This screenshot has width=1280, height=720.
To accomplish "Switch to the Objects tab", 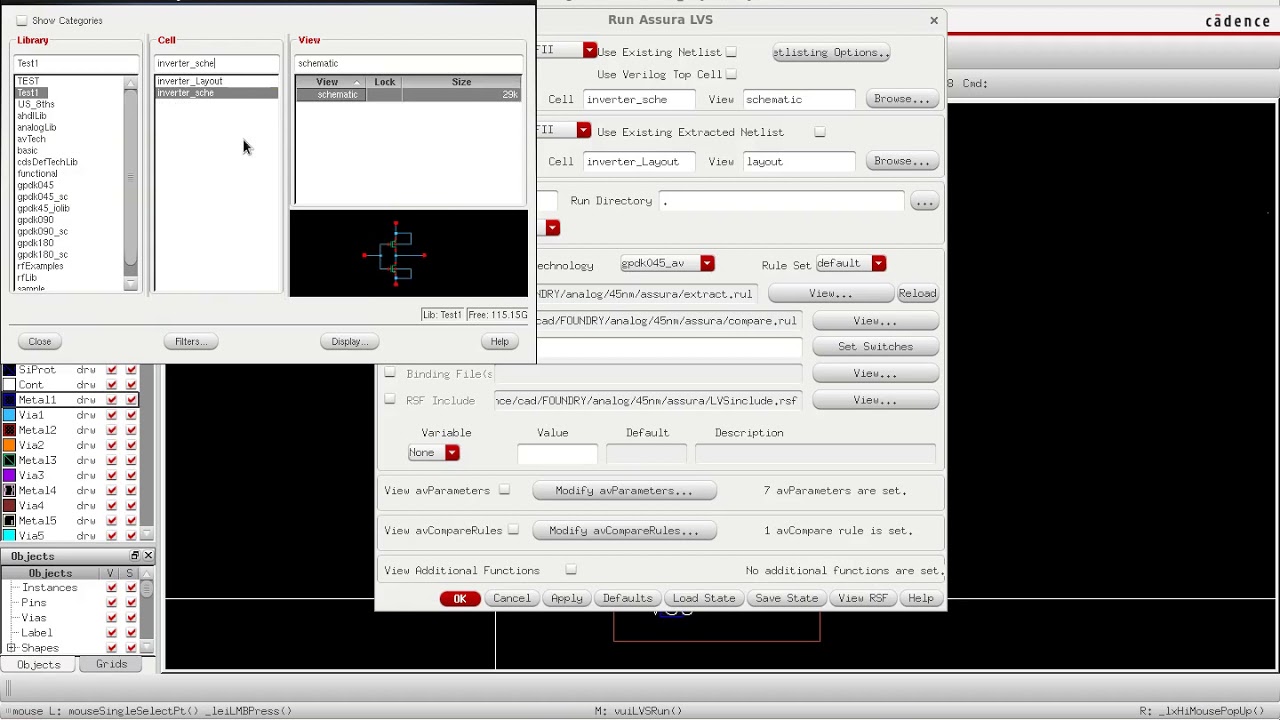I will pos(39,665).
